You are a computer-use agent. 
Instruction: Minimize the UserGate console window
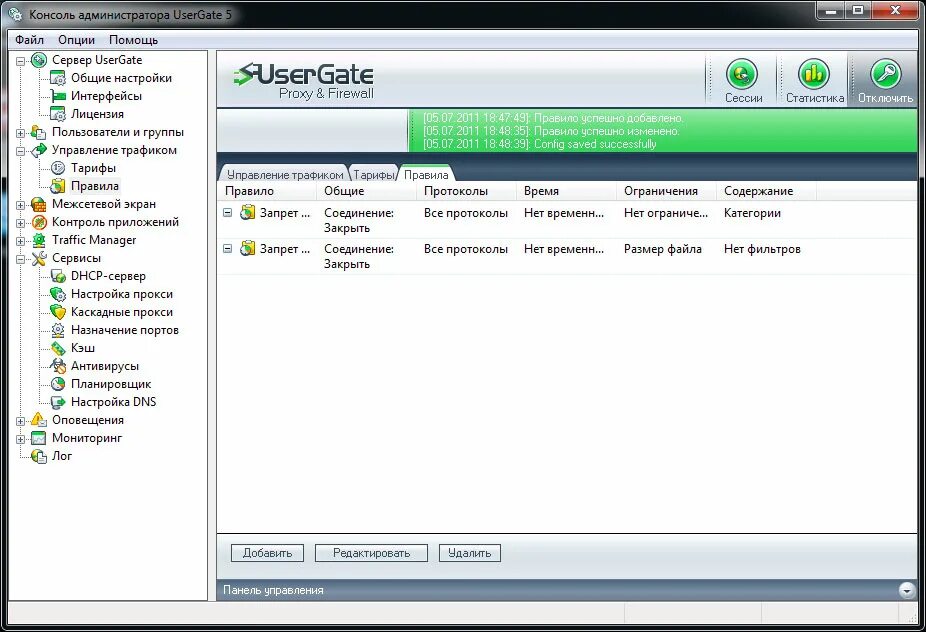832,10
